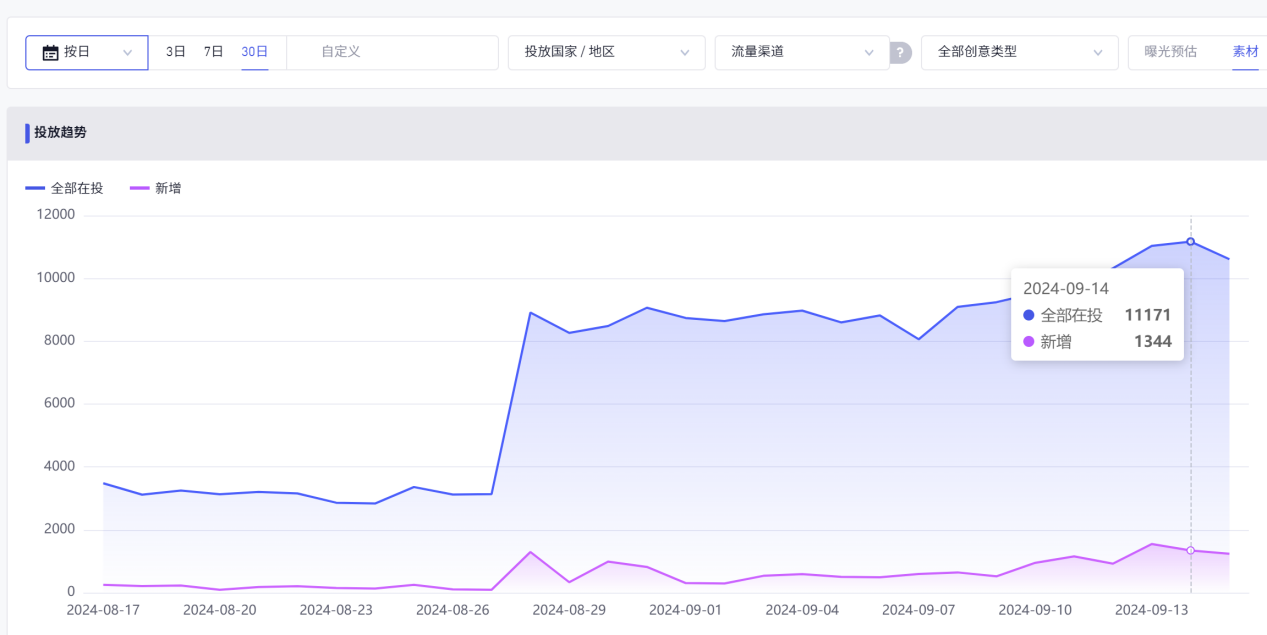Select the 7日 time range

click(214, 52)
